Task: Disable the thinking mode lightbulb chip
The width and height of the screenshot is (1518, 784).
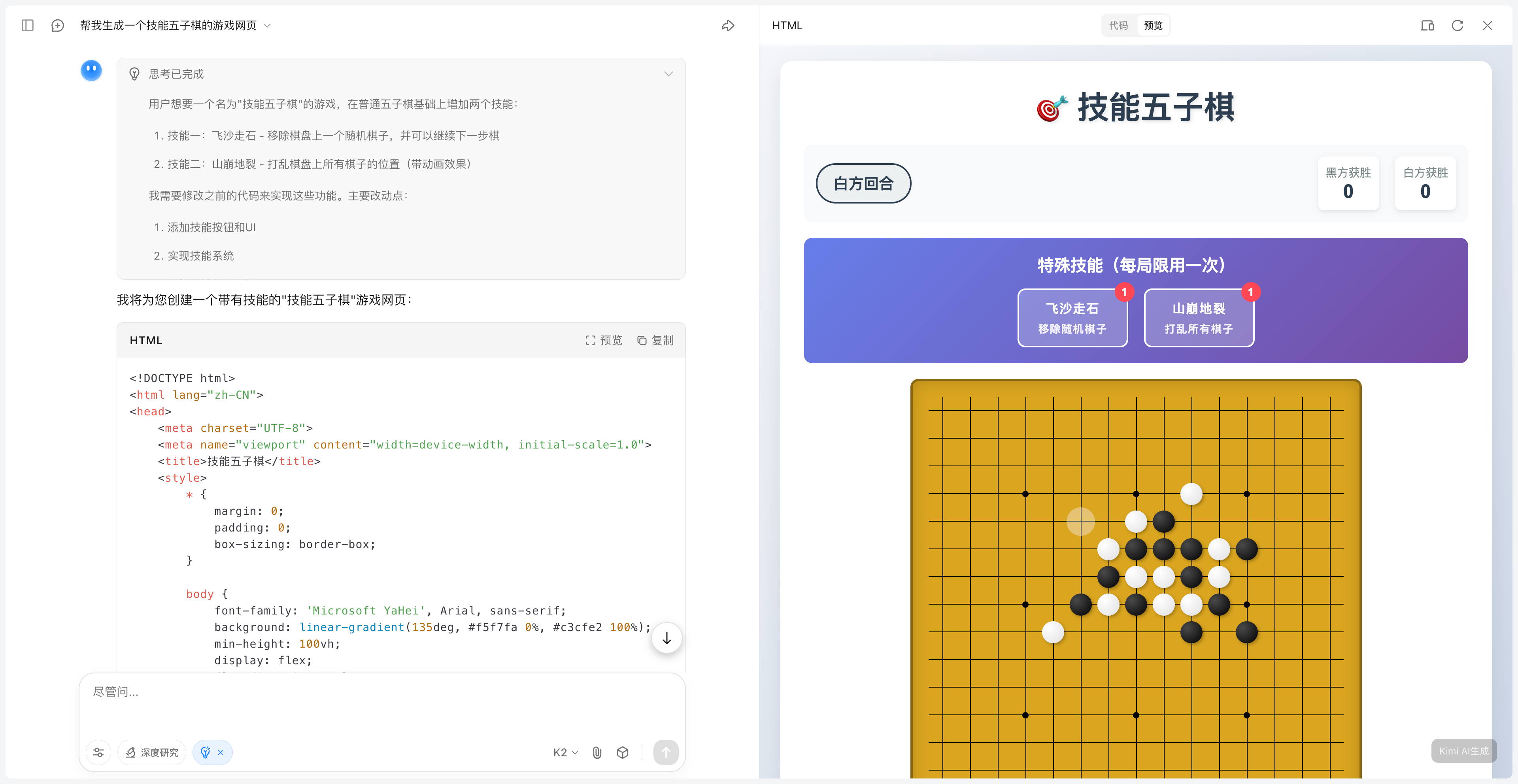Action: point(221,752)
